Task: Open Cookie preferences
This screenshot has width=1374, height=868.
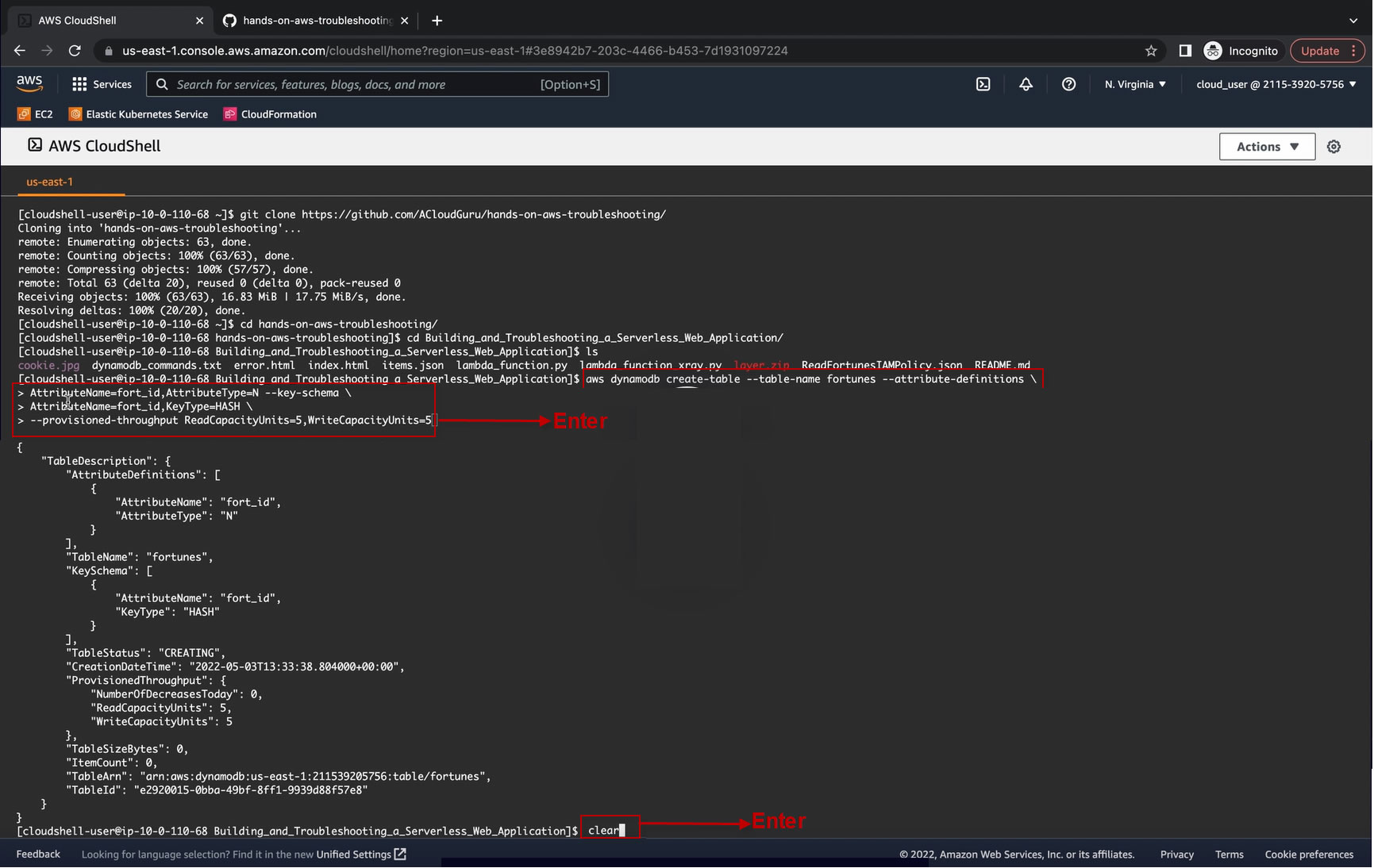Action: (x=1309, y=855)
